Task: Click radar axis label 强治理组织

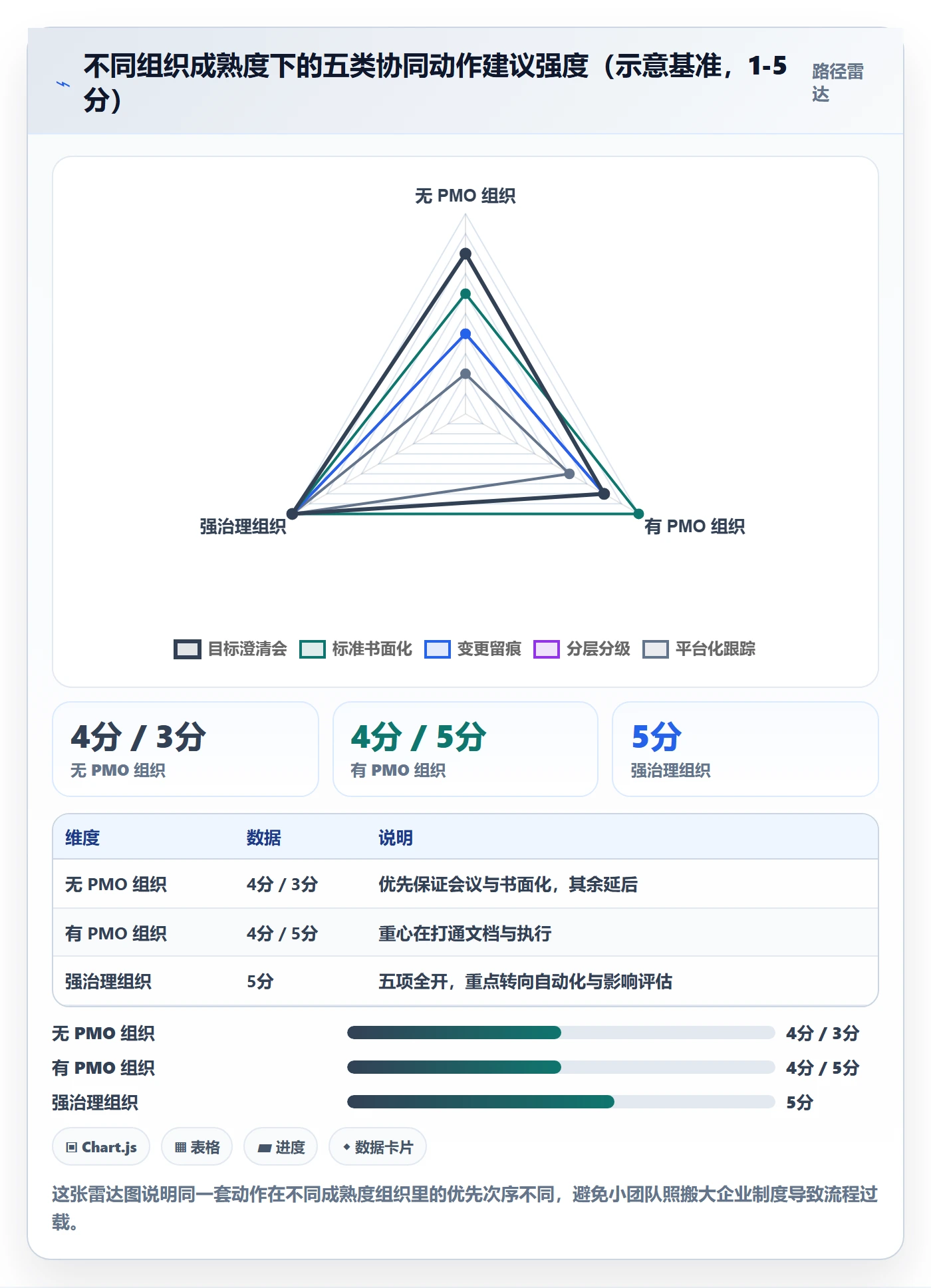Action: pos(243,527)
